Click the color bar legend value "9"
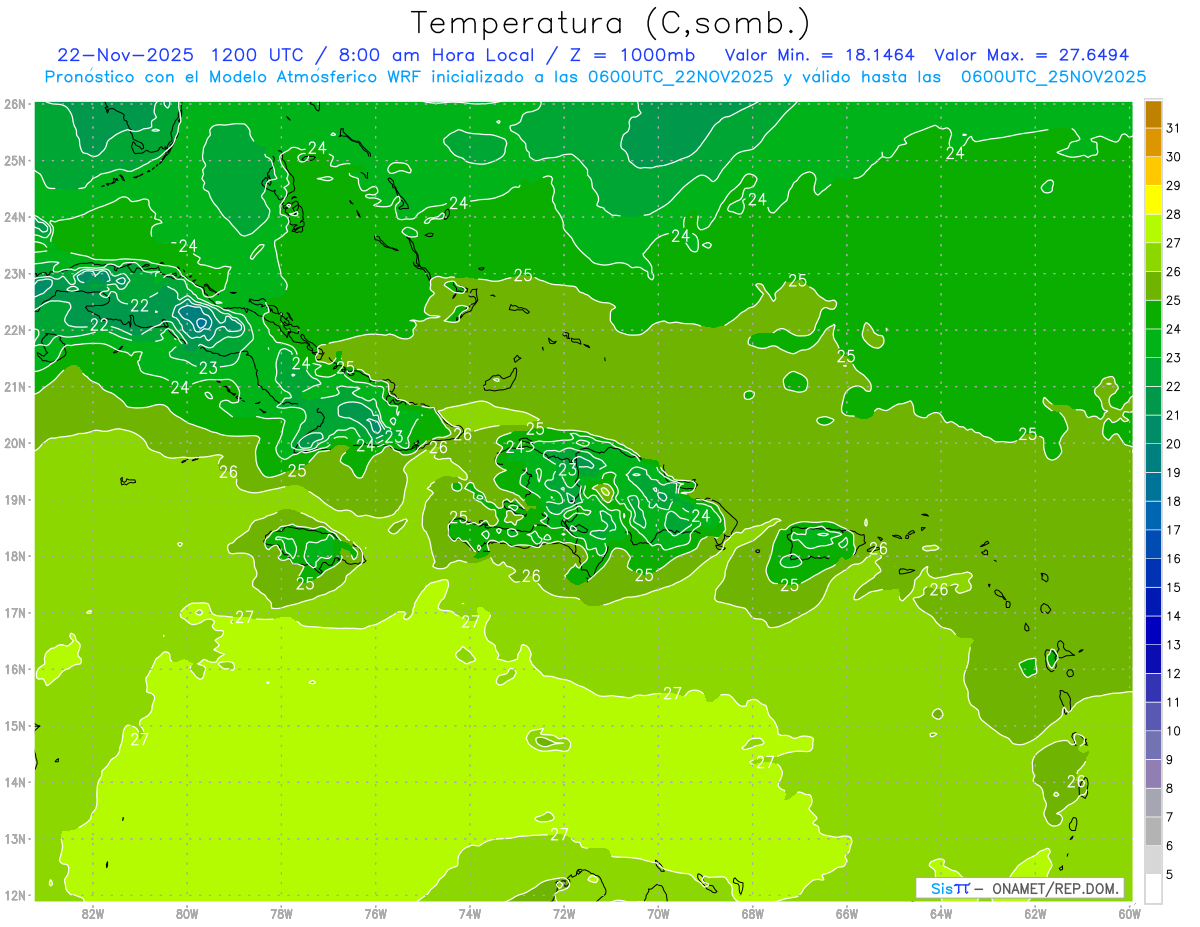 1169,759
